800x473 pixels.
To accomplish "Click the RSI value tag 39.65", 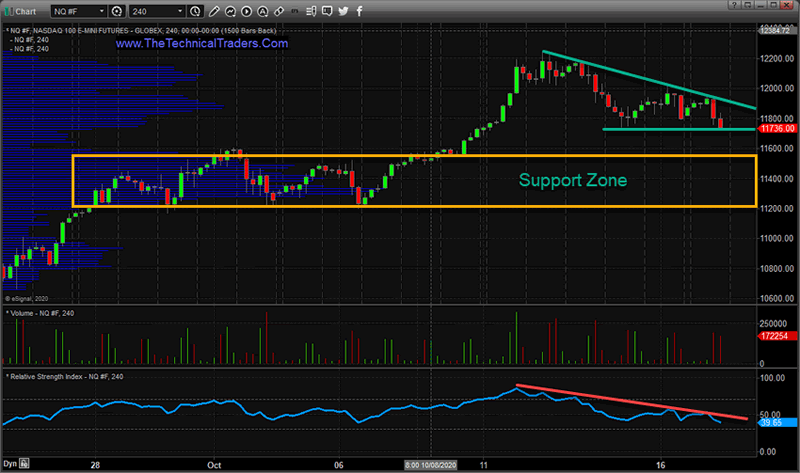I will 777,422.
